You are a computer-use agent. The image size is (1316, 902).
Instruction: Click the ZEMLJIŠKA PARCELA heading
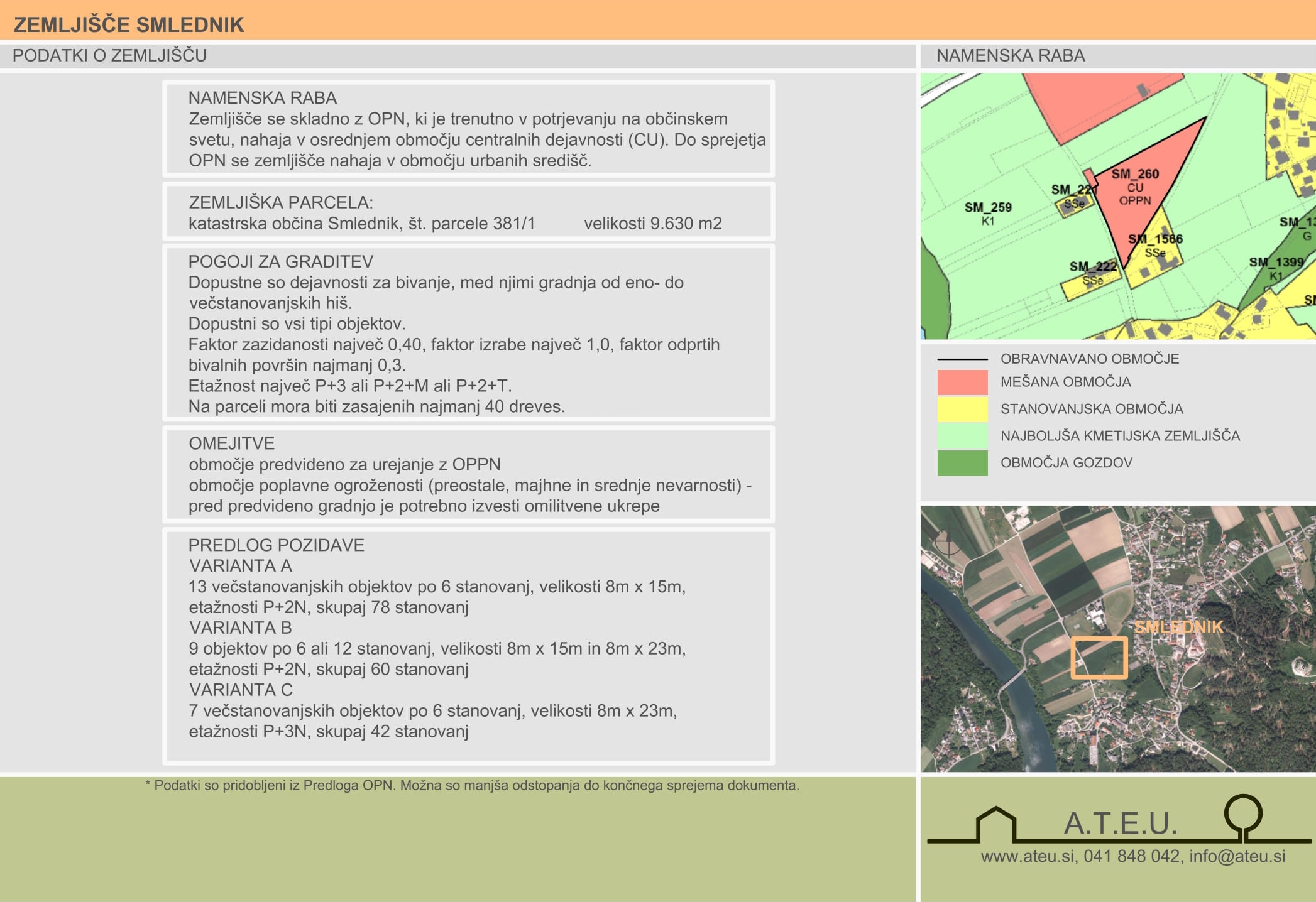[281, 202]
